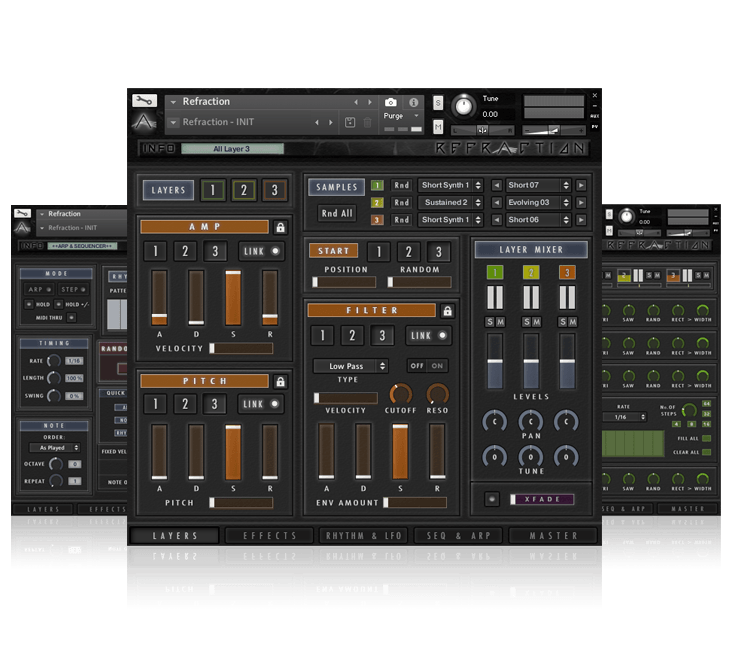Open the Short Synth 1 dropdown for layer 1
730x655 pixels.
451,185
